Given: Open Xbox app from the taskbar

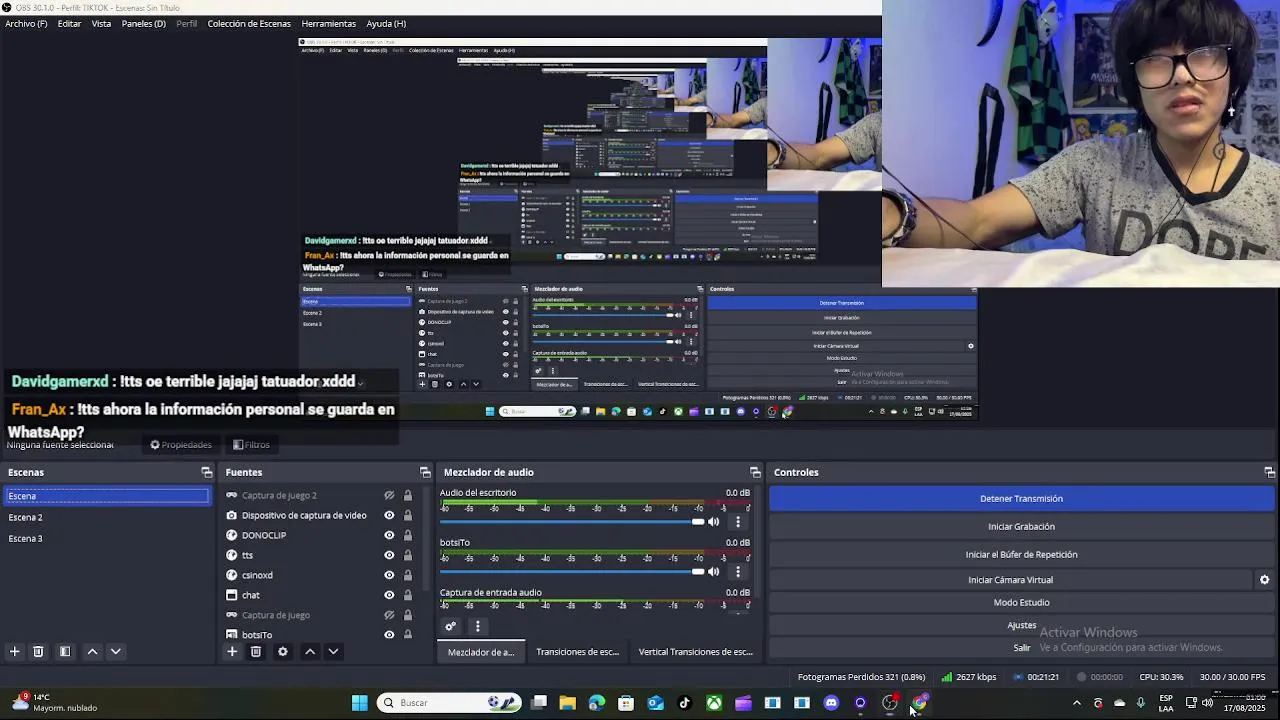Looking at the screenshot, I should coord(714,703).
